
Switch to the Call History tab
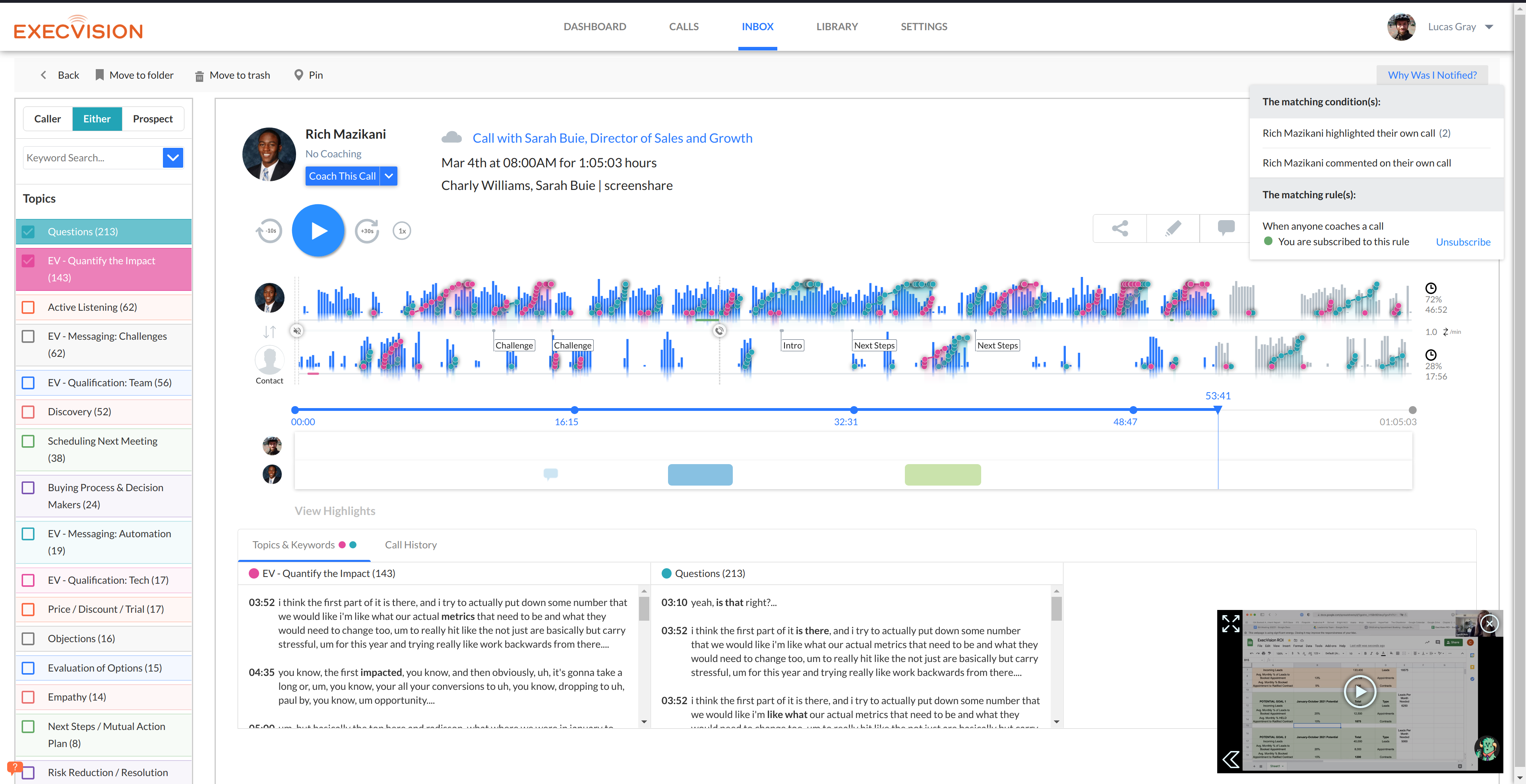click(x=411, y=545)
